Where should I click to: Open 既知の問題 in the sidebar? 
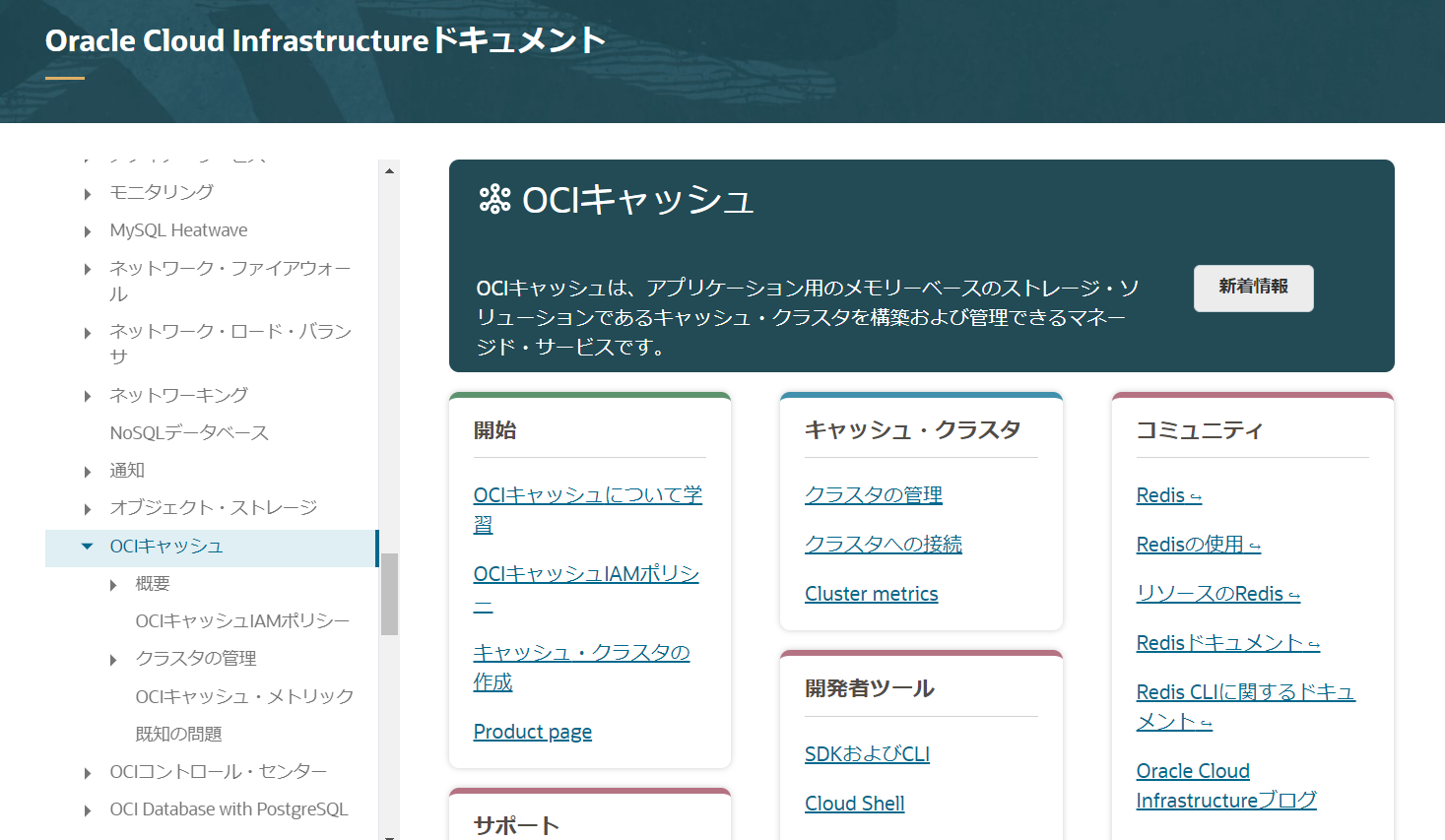(x=178, y=735)
